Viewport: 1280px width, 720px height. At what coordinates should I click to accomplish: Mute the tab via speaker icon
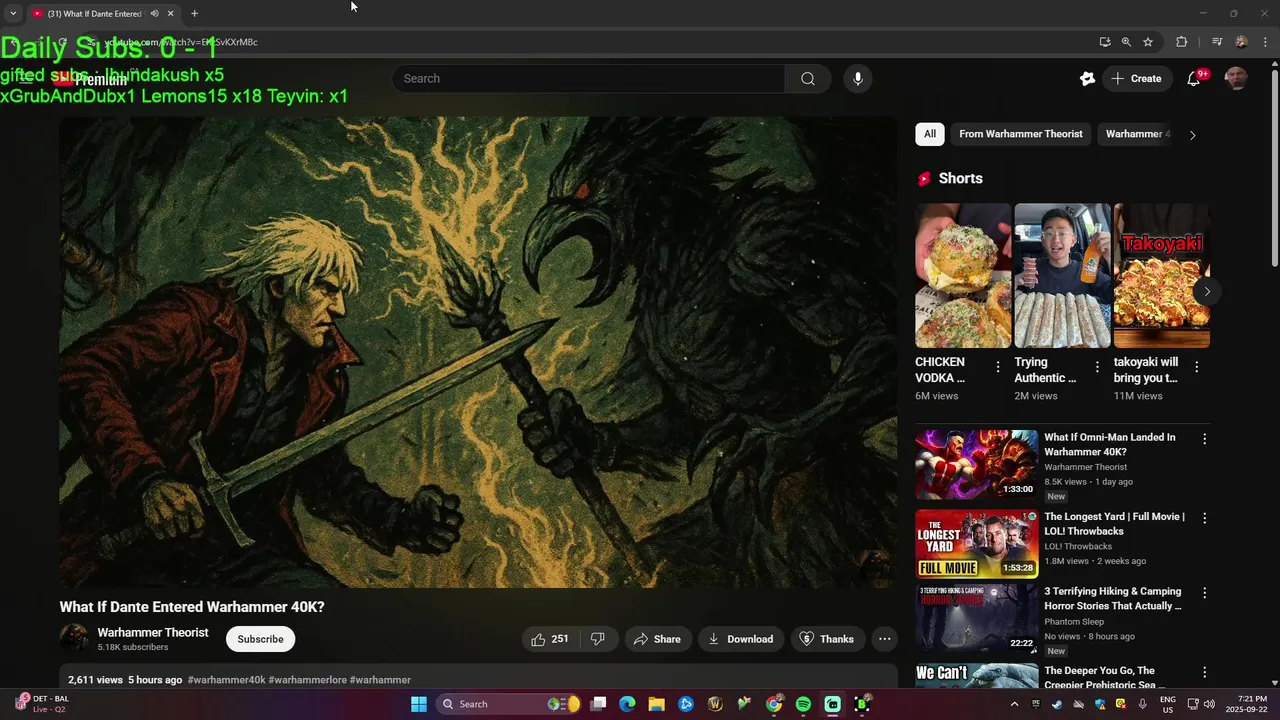154,14
